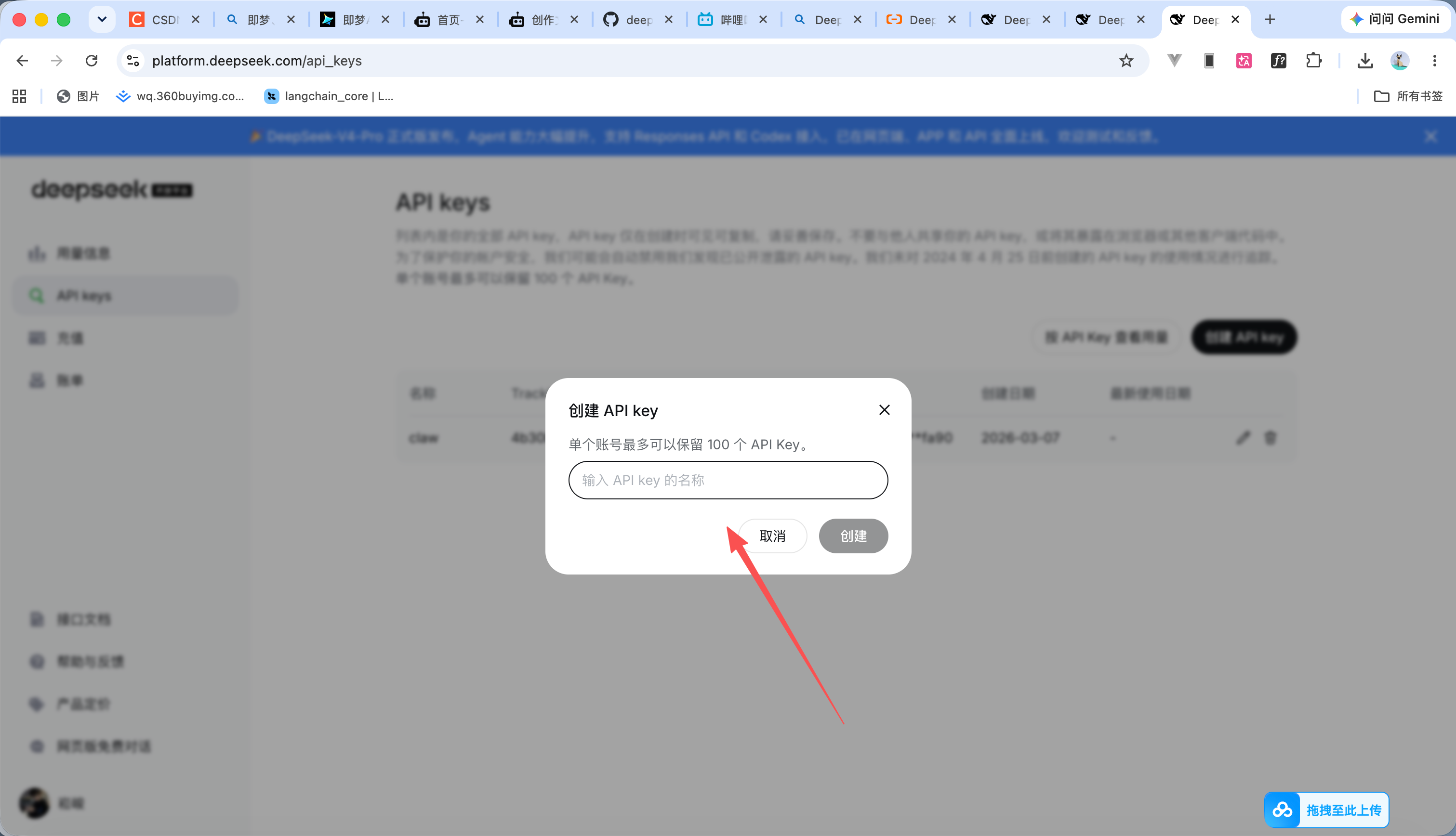This screenshot has height=836, width=1456.
Task: View site information in address bar
Action: click(133, 60)
